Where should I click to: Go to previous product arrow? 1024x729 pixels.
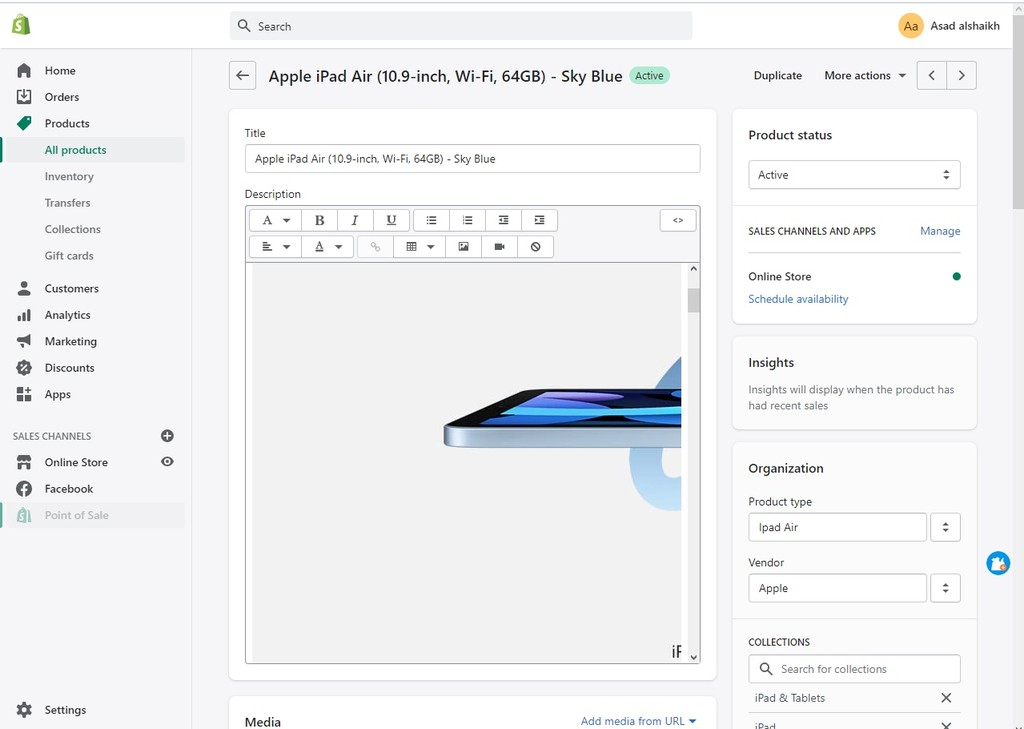click(932, 76)
